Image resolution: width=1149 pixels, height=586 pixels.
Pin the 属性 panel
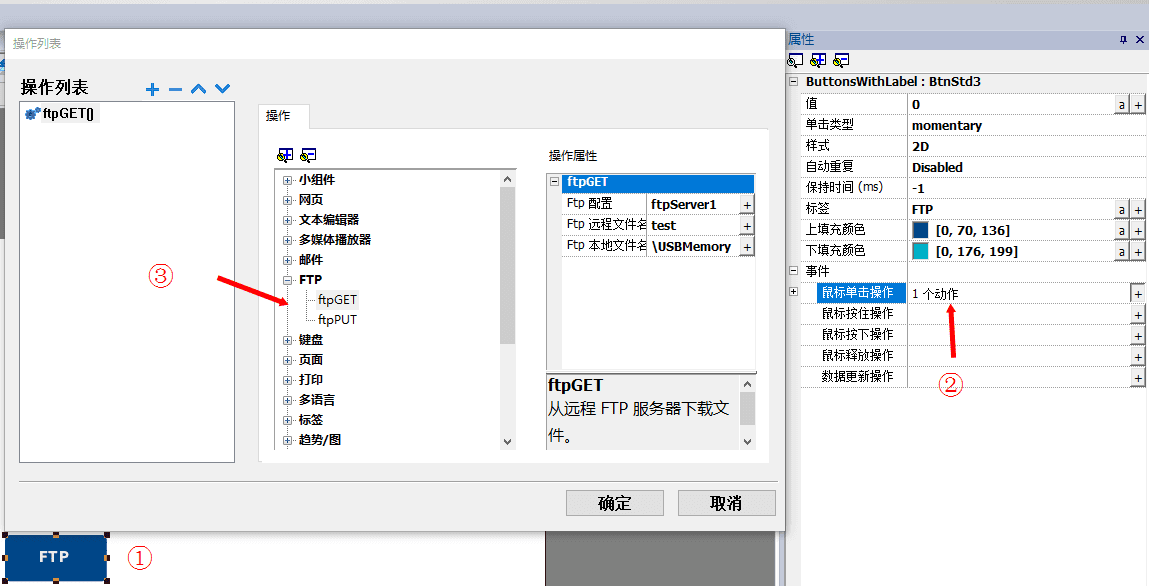[1123, 39]
